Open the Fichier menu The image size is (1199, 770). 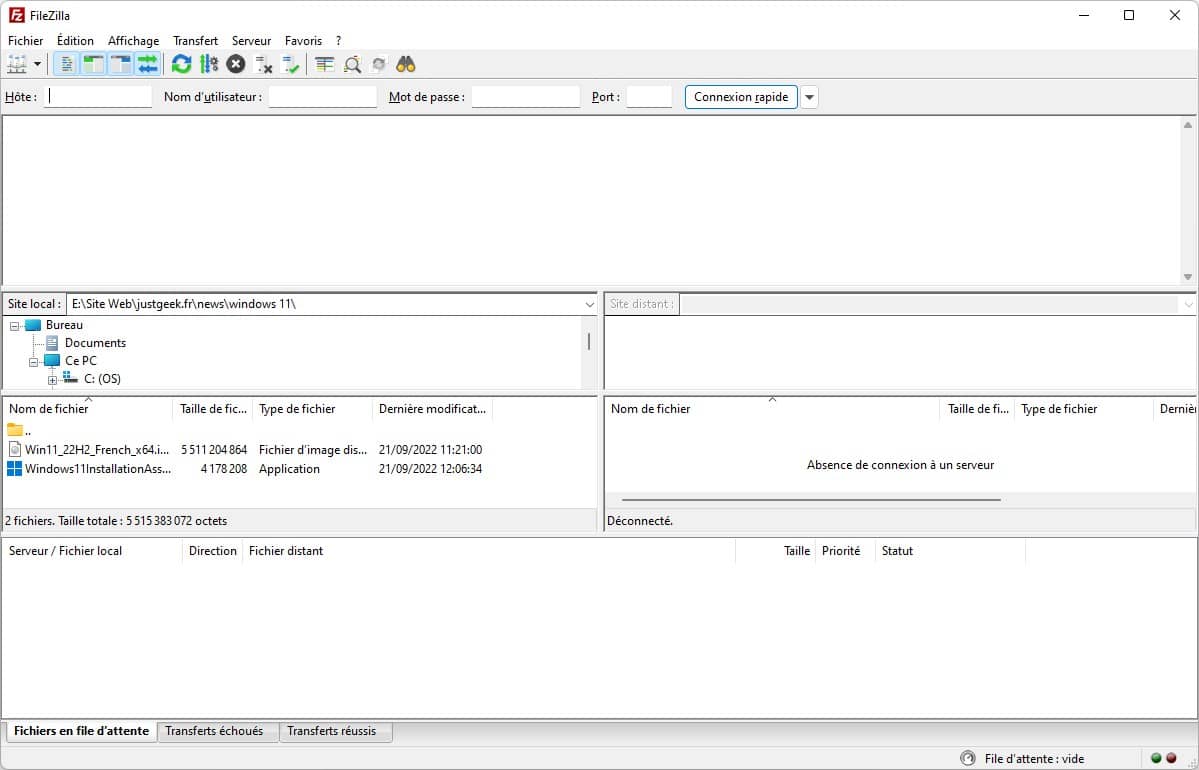pos(25,41)
